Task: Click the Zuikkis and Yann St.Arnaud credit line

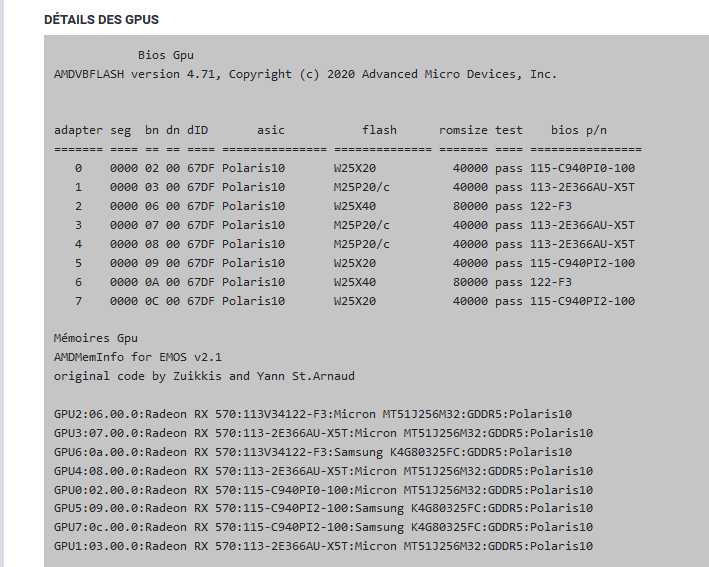Action: [x=204, y=376]
